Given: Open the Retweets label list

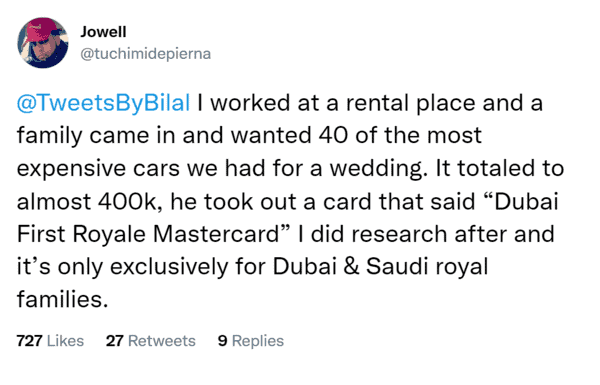Looking at the screenshot, I should point(161,341).
